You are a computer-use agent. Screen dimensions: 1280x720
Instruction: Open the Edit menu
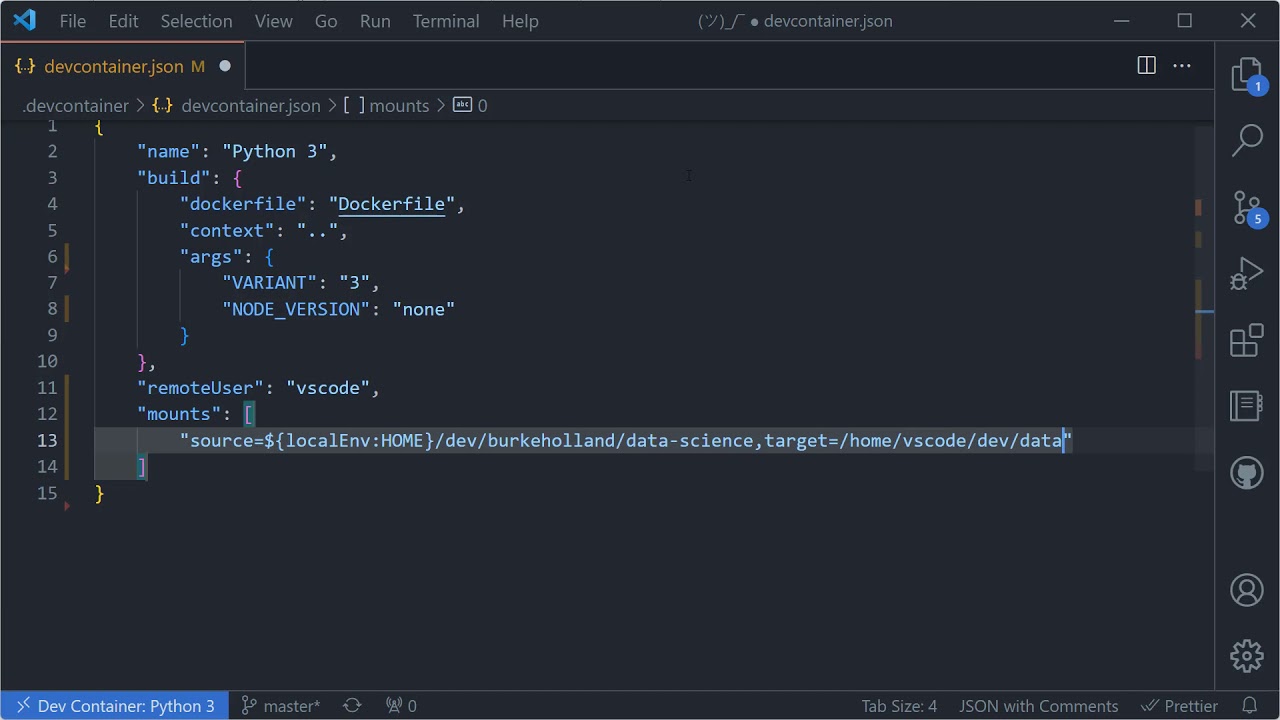tap(123, 21)
